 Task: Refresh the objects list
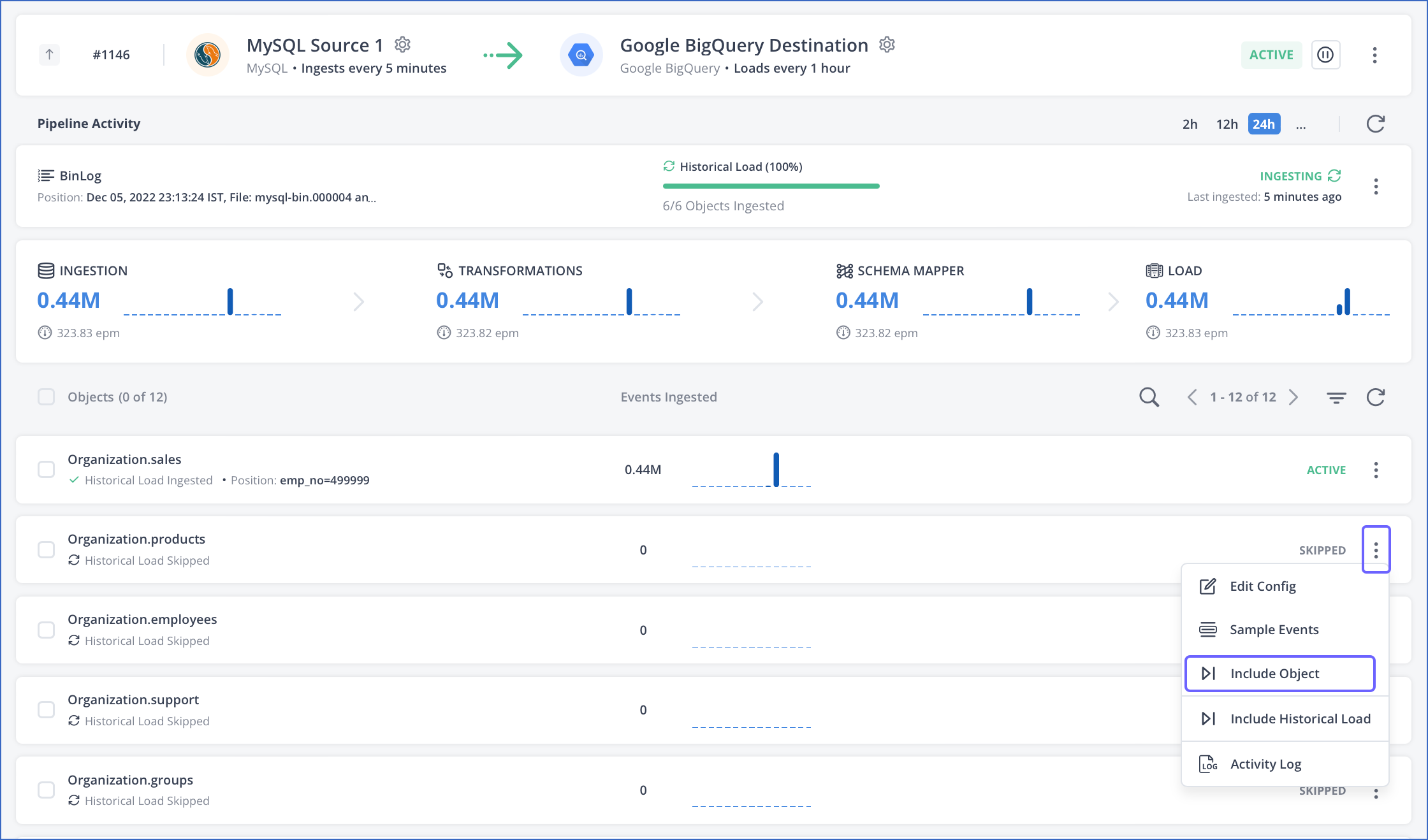point(1376,396)
